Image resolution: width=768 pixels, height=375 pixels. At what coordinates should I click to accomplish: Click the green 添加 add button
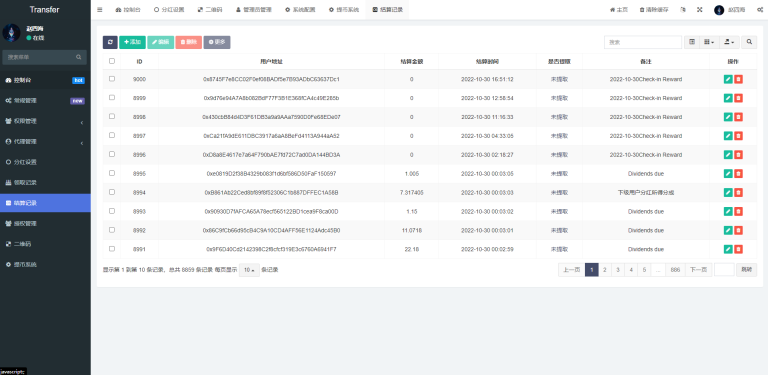pos(132,42)
